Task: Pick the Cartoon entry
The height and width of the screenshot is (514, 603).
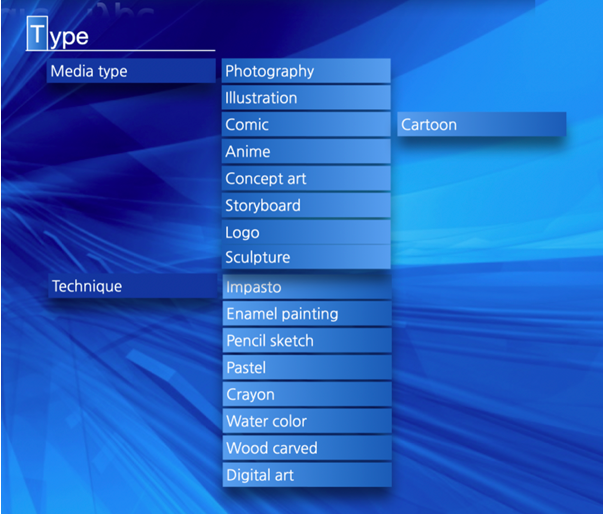Action: click(x=481, y=125)
